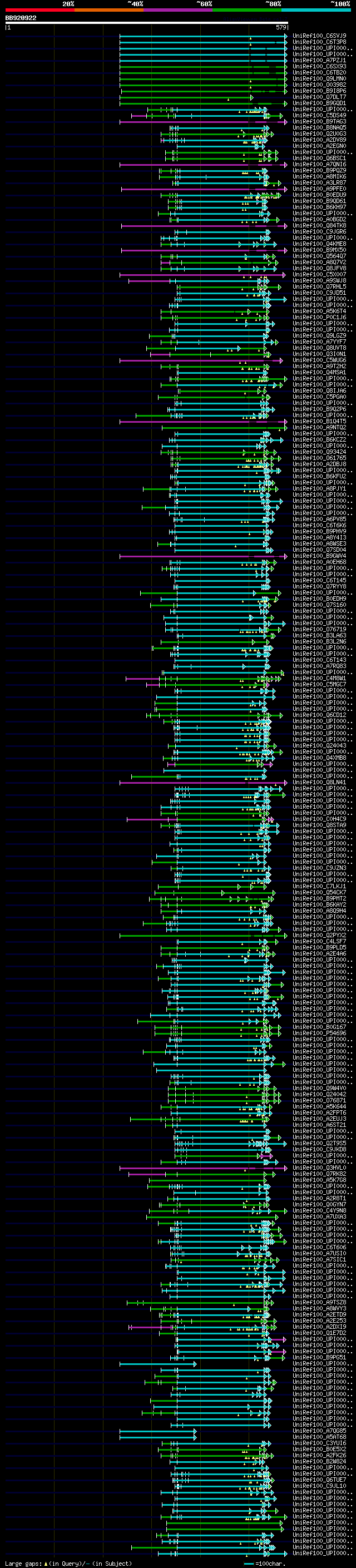Select hit label UniRef100_C5WUG6
The width and height of the screenshot is (356, 1568).
pos(319,360)
